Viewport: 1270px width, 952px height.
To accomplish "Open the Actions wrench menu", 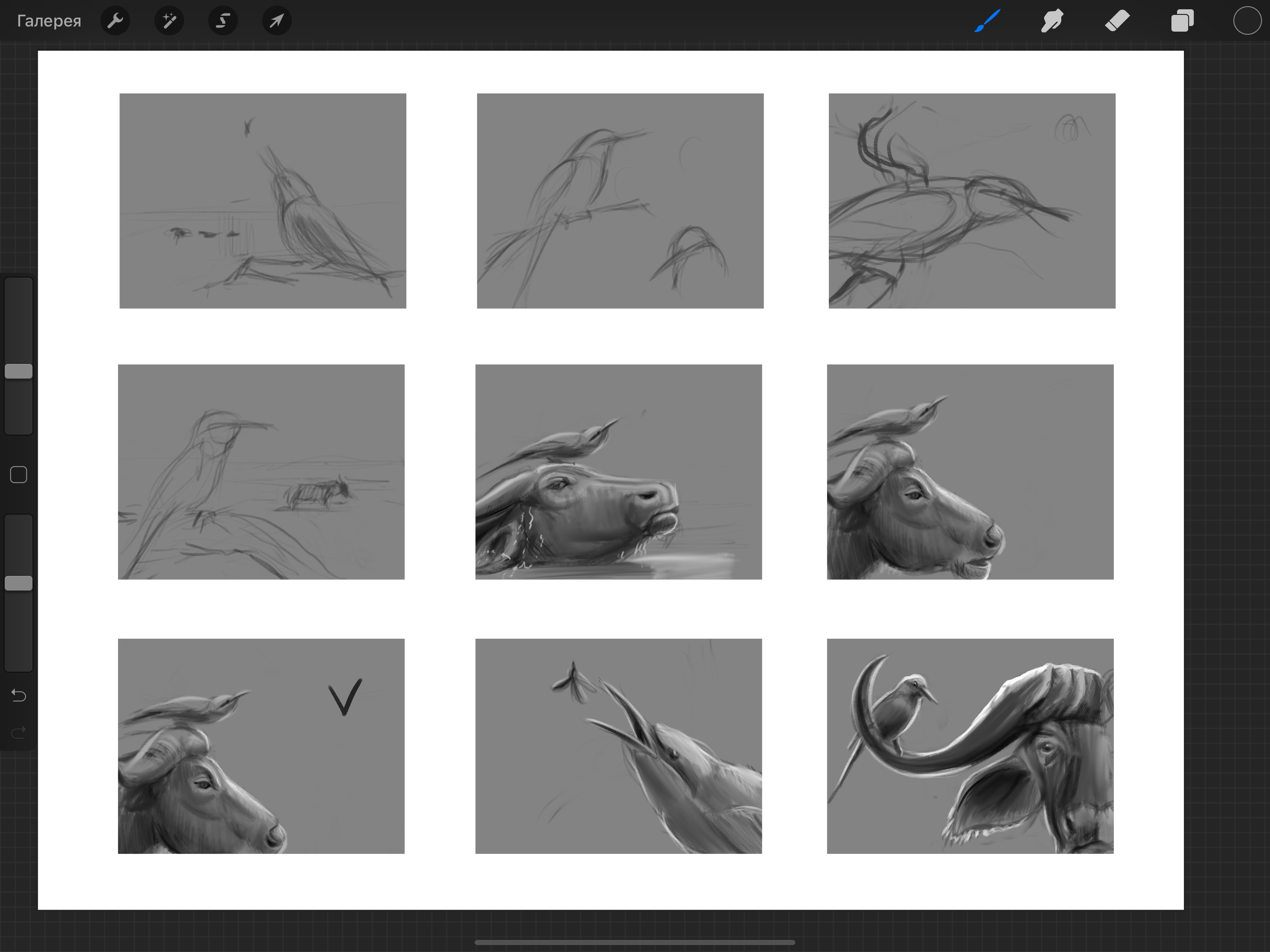I will point(115,21).
